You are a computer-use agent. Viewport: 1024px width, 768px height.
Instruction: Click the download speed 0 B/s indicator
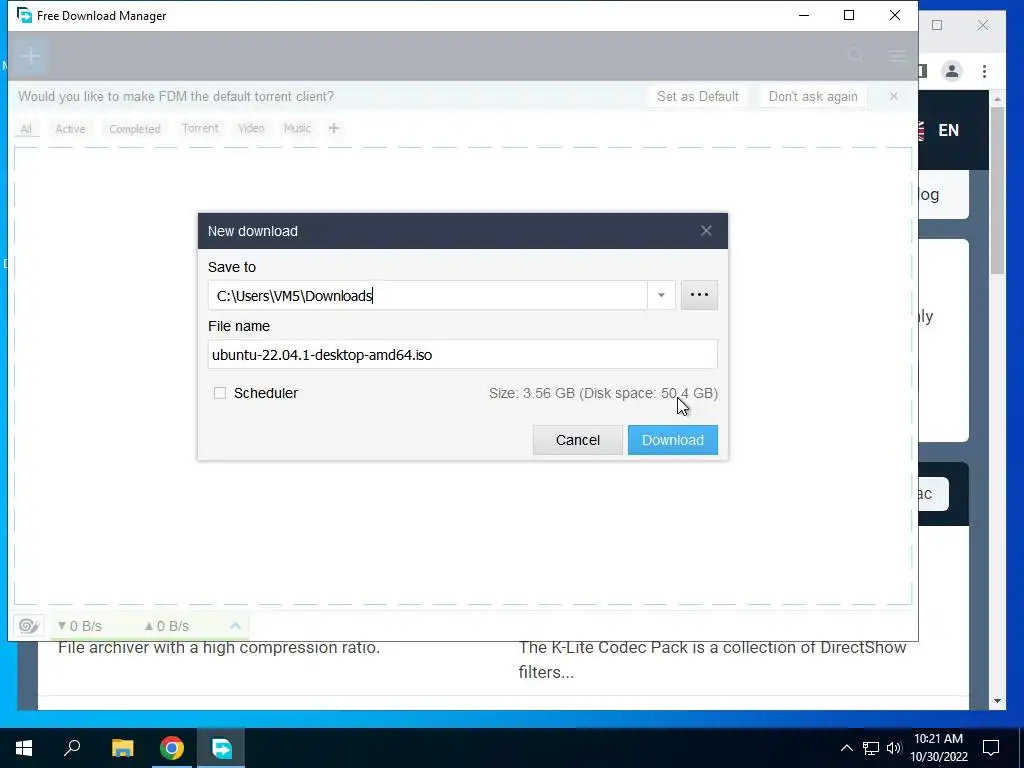pos(80,626)
